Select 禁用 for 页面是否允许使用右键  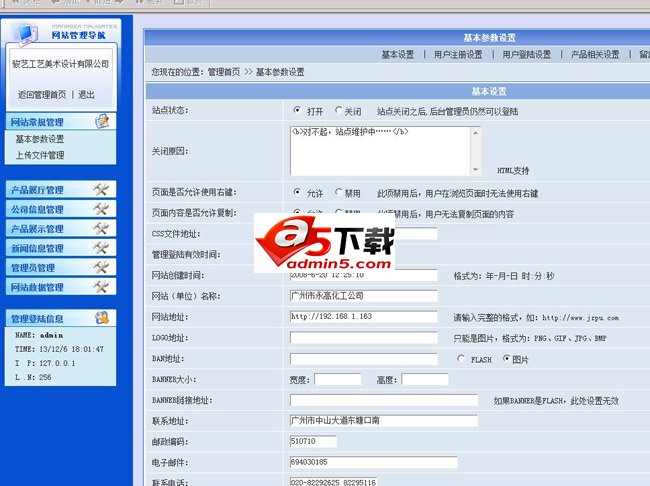coord(338,192)
